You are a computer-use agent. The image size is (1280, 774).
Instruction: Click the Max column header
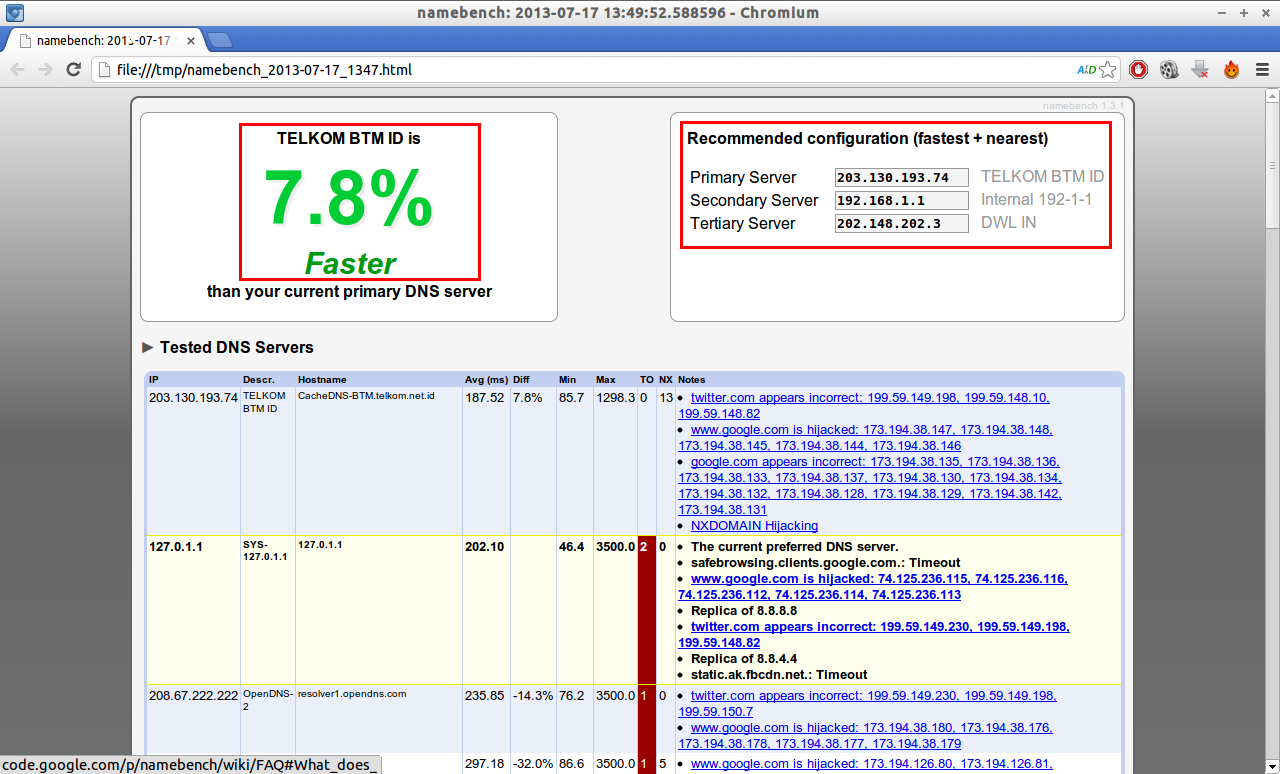point(606,380)
